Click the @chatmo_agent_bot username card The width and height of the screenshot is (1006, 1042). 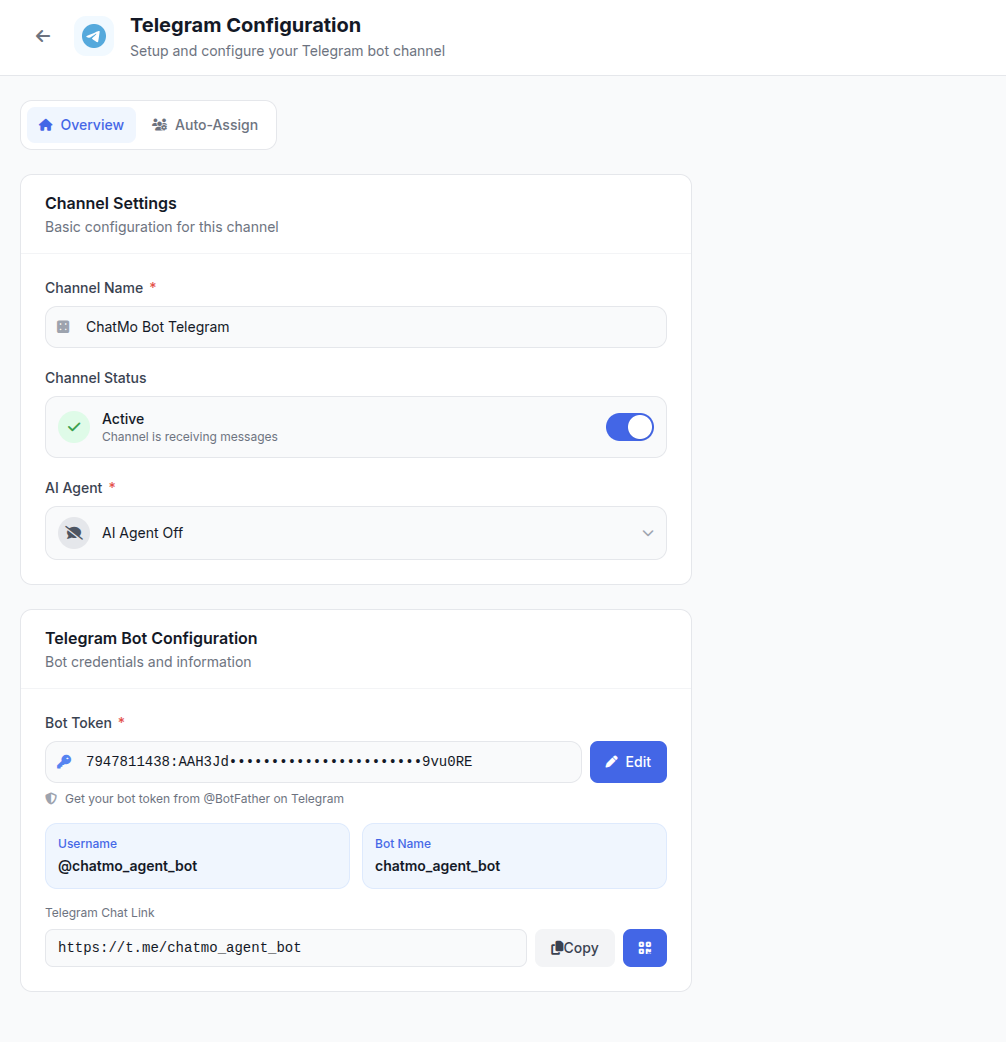tap(197, 856)
